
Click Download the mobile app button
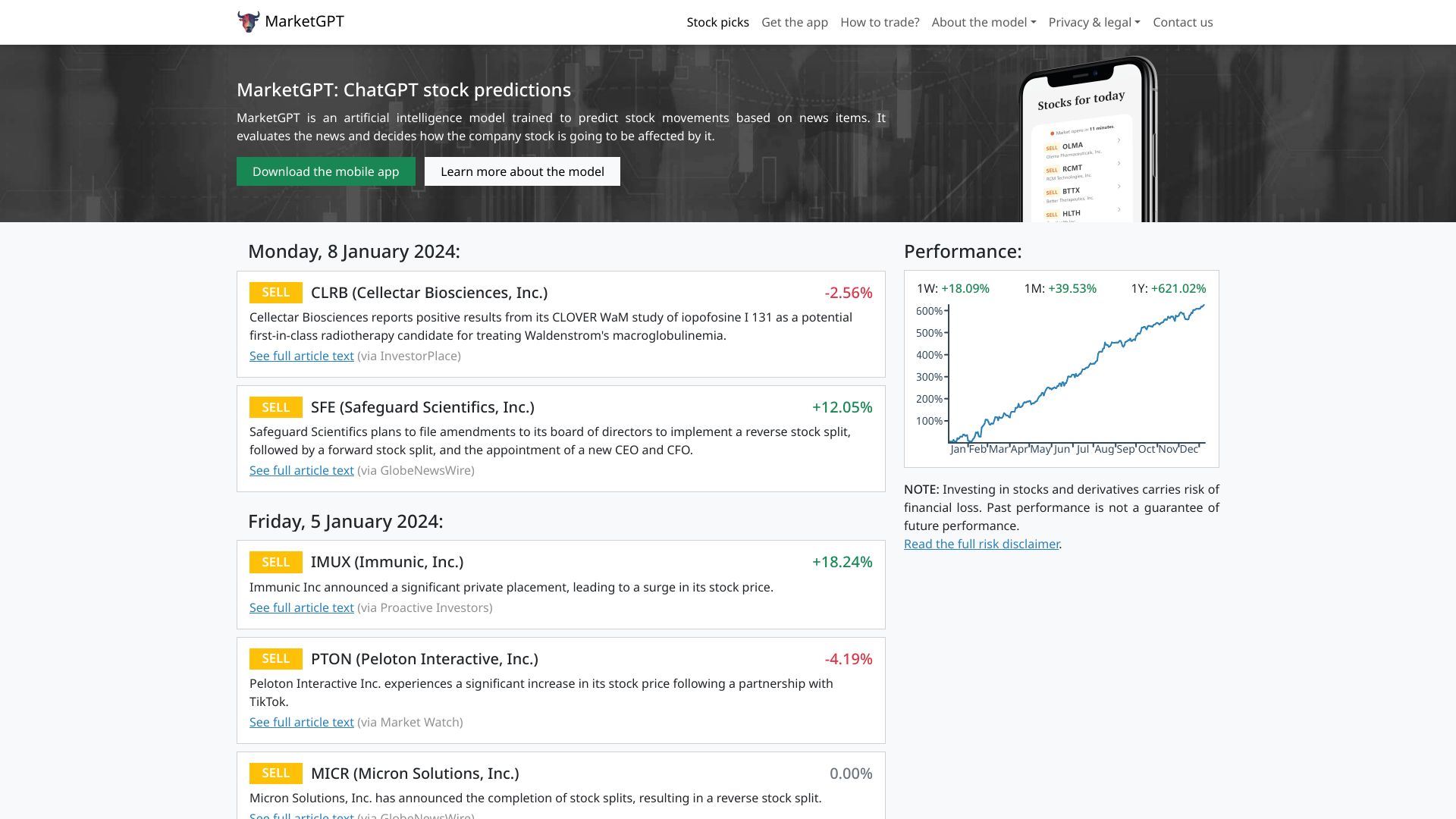point(325,171)
